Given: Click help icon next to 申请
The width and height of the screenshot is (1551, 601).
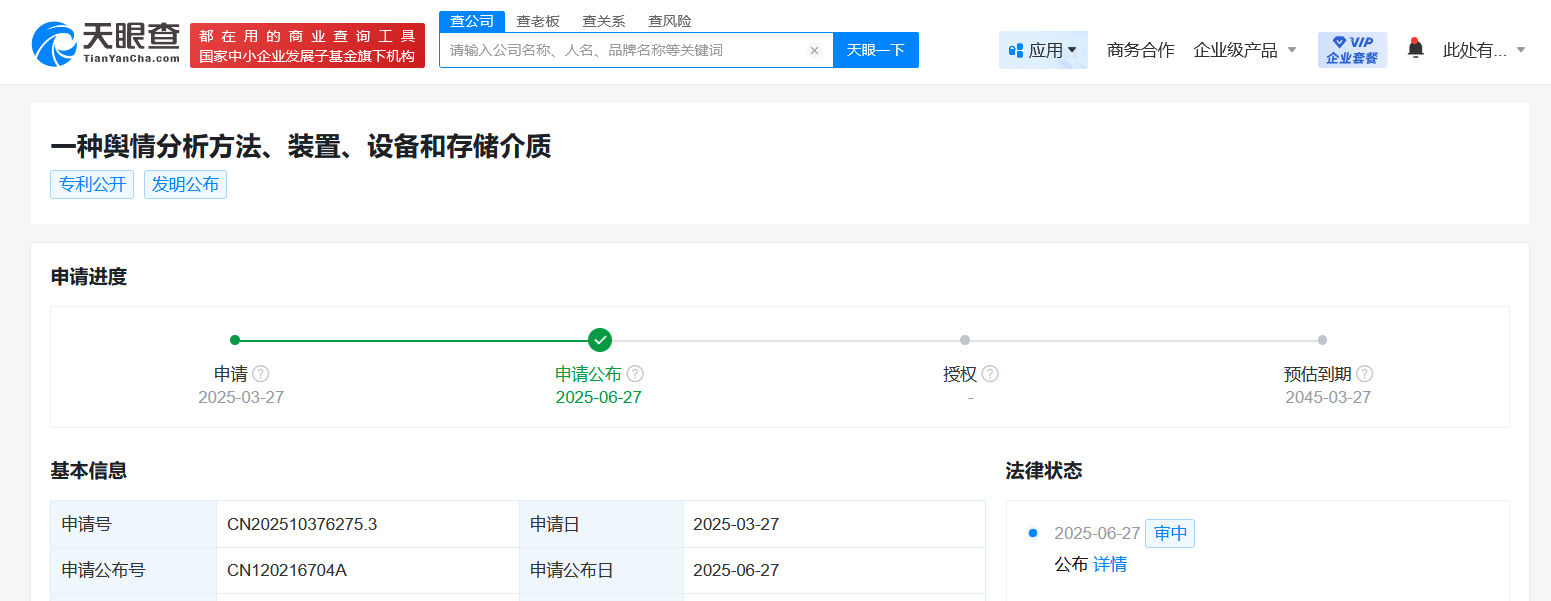Looking at the screenshot, I should point(261,374).
